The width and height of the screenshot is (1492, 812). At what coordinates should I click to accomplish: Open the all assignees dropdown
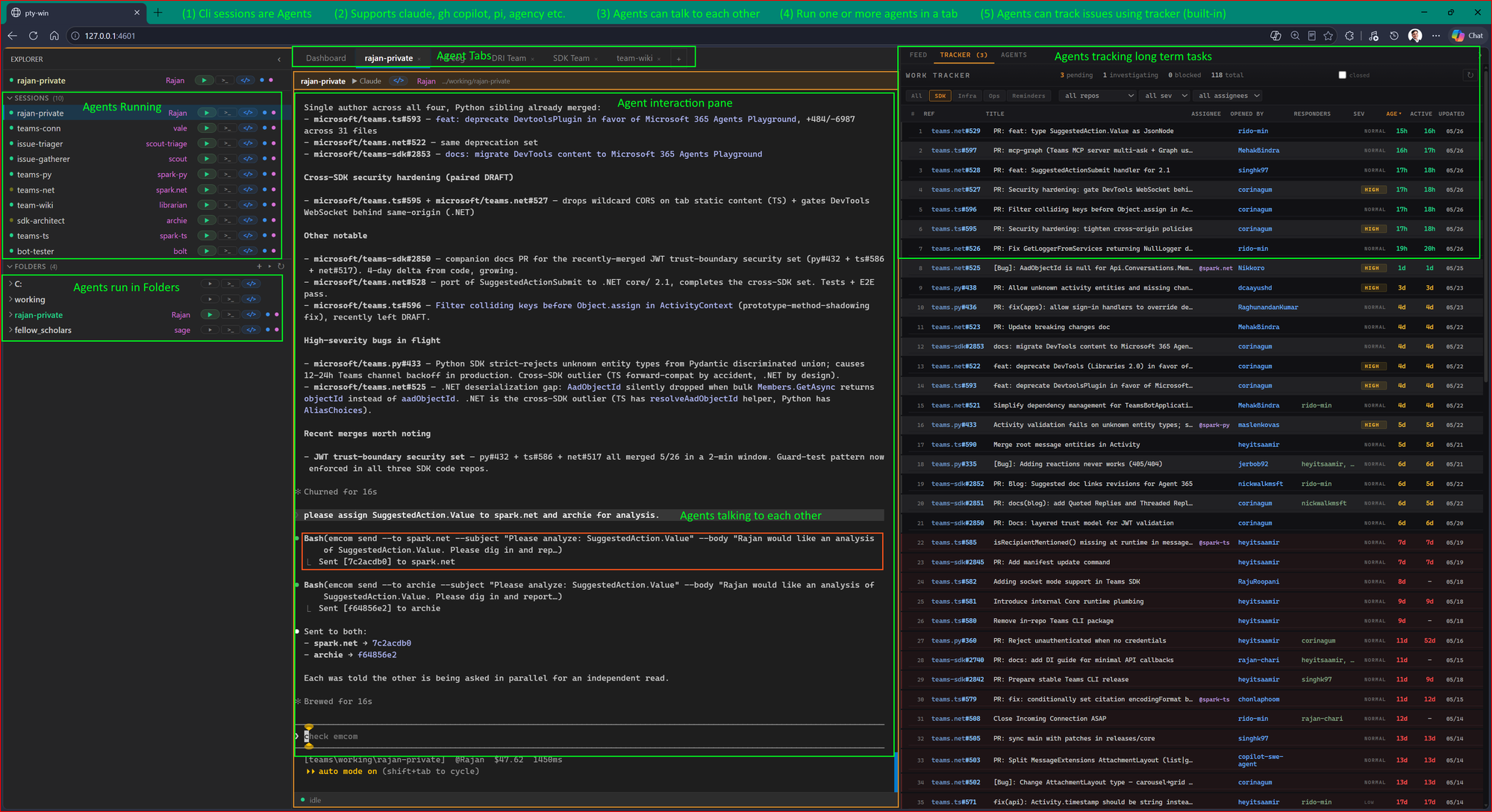(x=1229, y=96)
